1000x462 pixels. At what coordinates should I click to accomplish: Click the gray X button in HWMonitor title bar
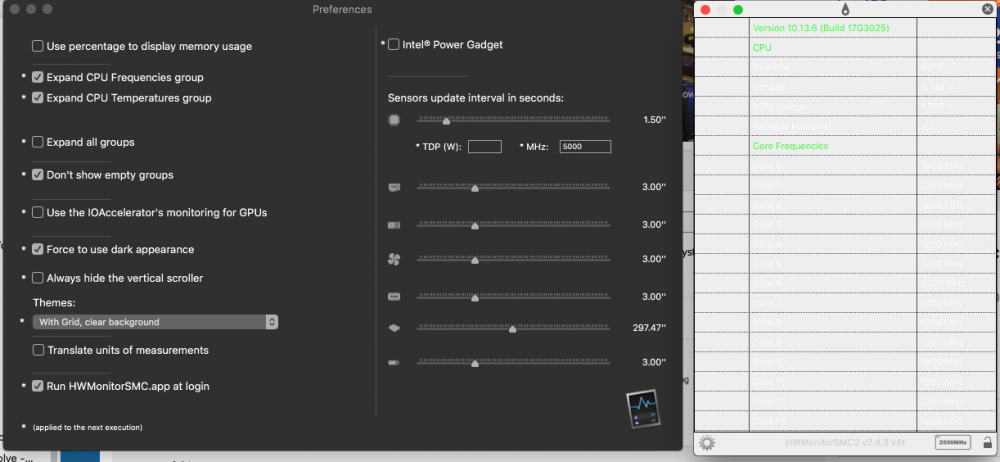[987, 9]
